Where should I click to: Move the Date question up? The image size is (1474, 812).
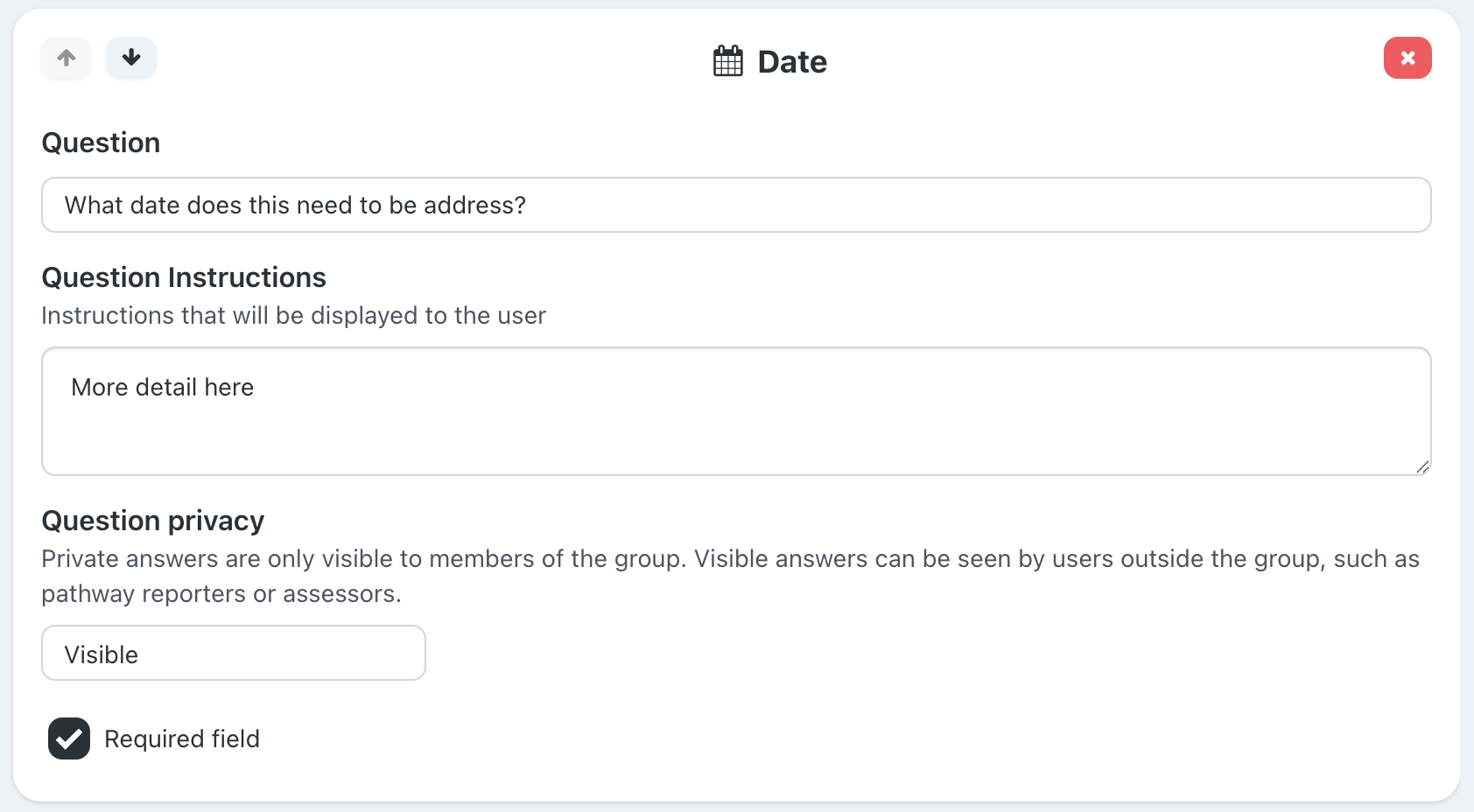[x=67, y=59]
